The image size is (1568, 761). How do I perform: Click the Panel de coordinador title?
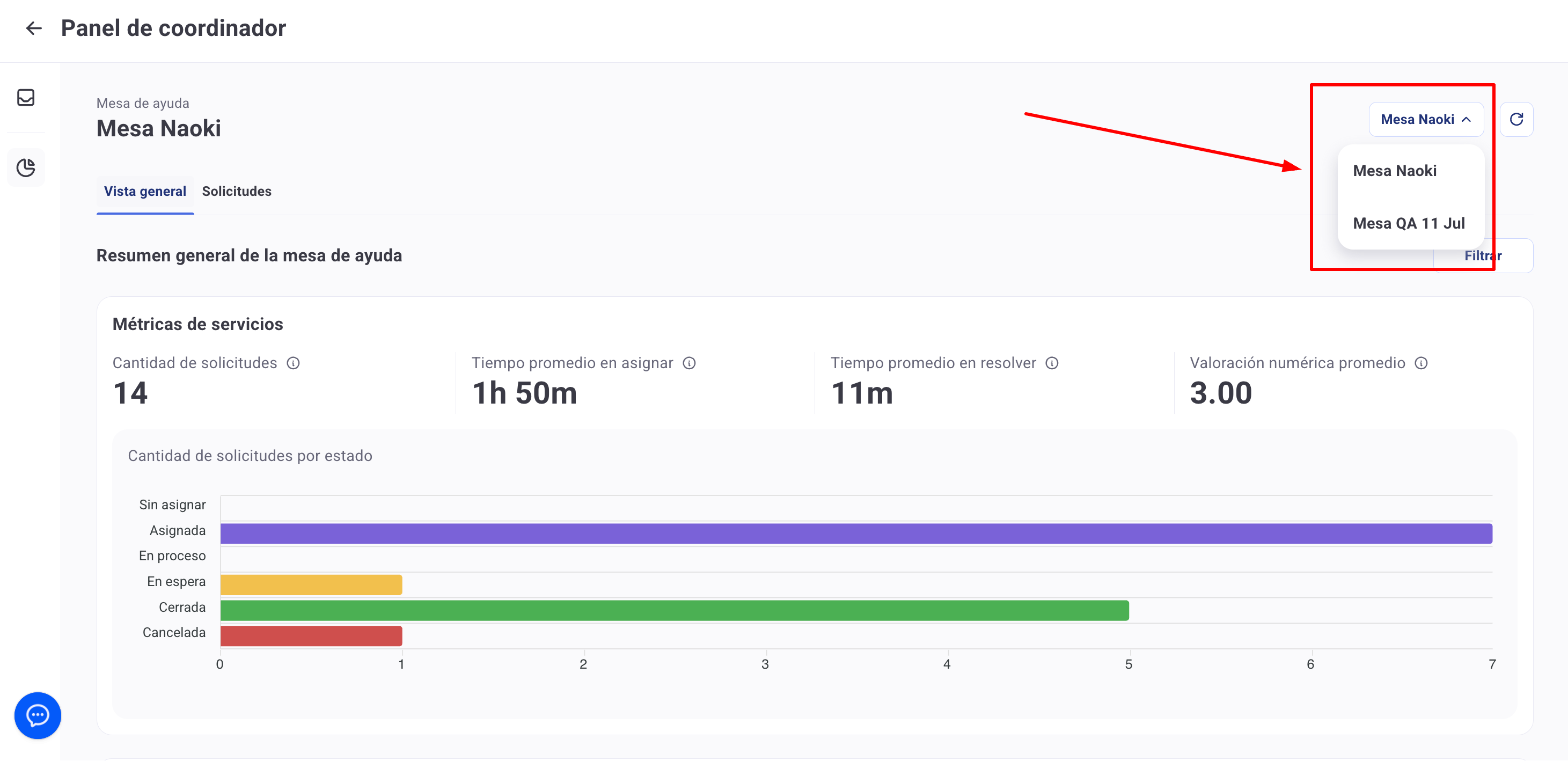173,28
